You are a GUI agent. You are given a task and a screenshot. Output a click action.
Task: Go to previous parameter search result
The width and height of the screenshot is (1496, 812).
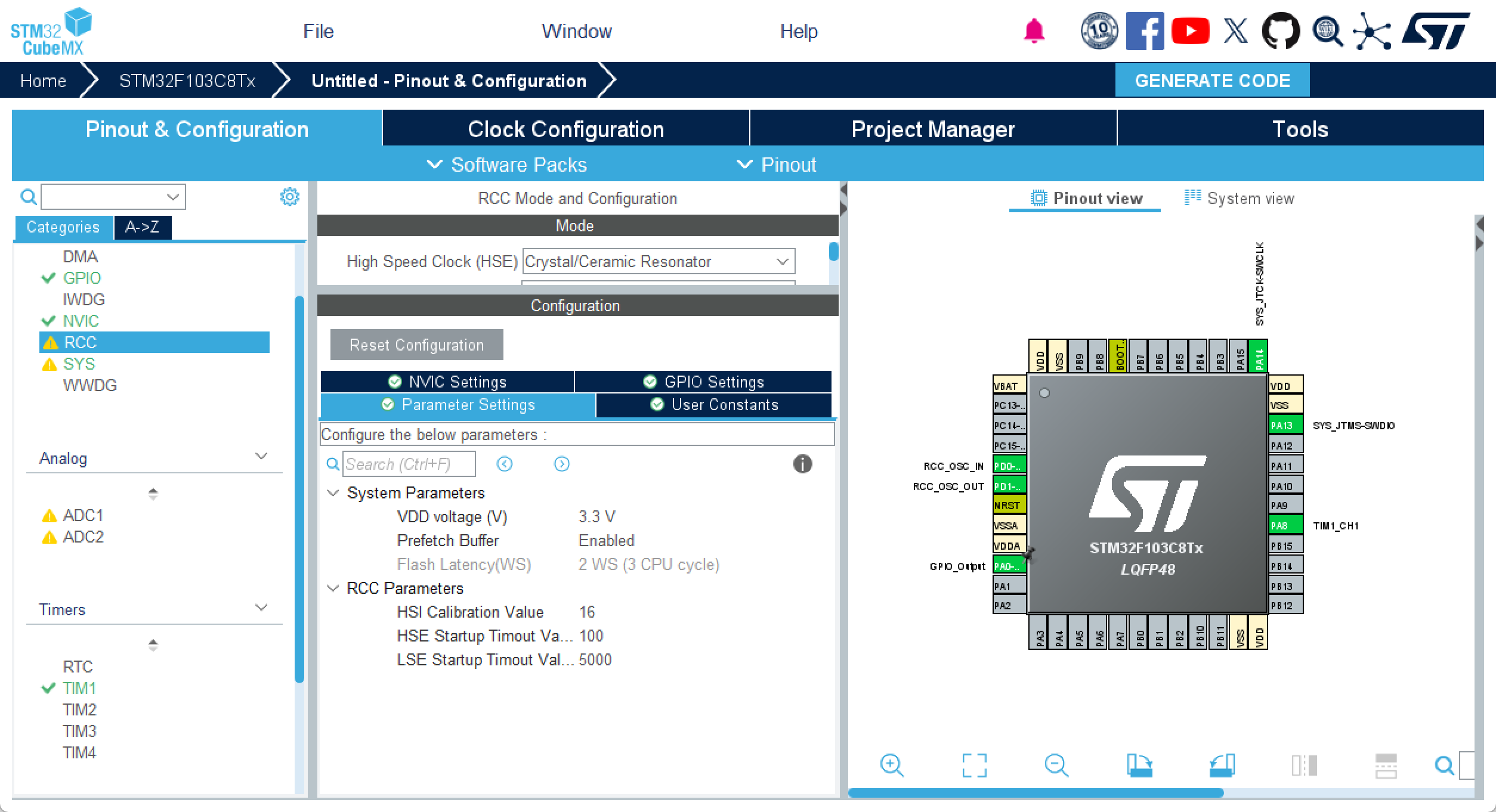(x=505, y=464)
